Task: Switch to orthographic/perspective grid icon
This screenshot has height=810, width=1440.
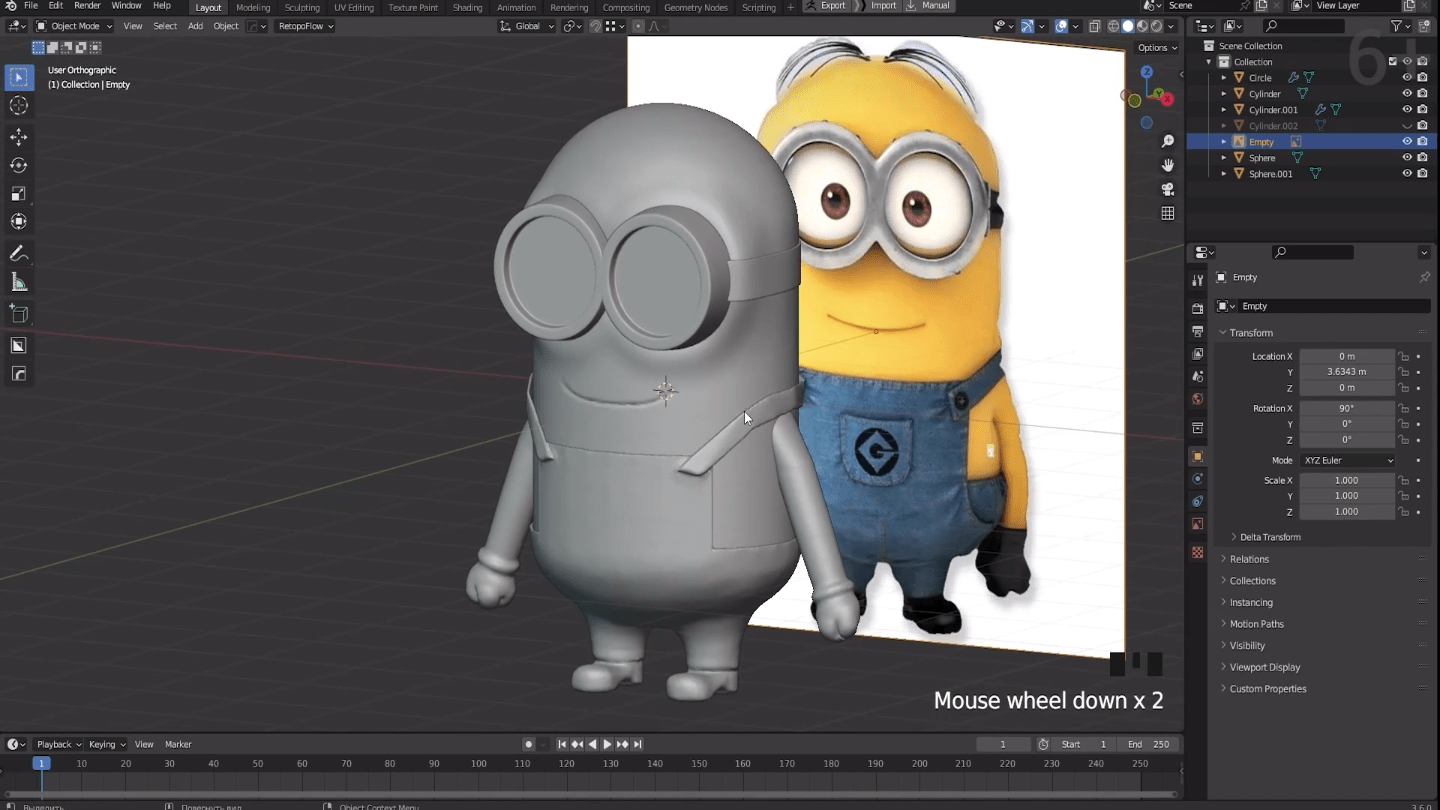Action: [1167, 213]
